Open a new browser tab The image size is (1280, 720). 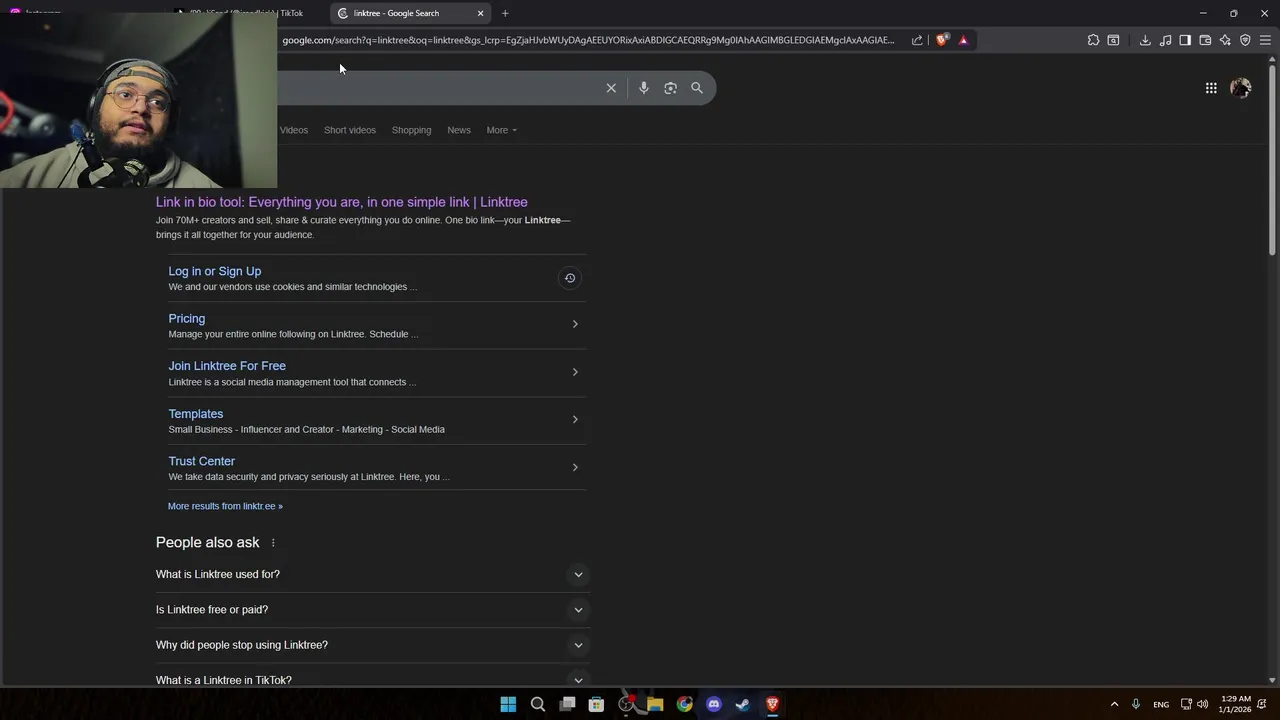[505, 13]
